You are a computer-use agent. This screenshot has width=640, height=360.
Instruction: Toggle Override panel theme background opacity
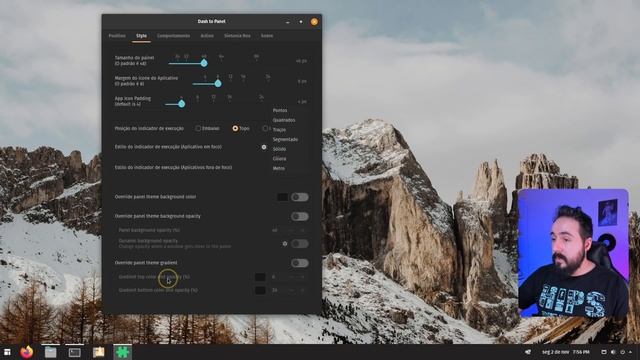coord(300,216)
